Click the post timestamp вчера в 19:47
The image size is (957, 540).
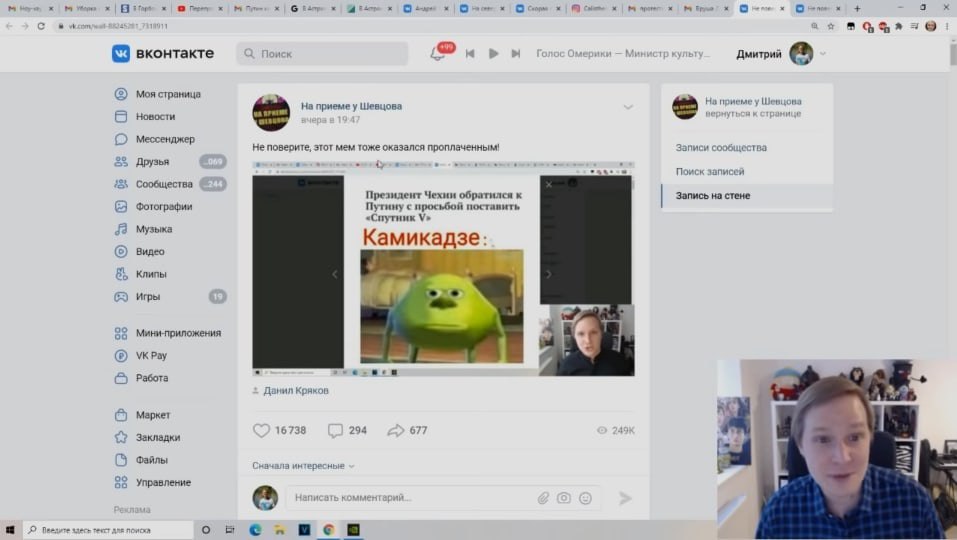click(330, 120)
